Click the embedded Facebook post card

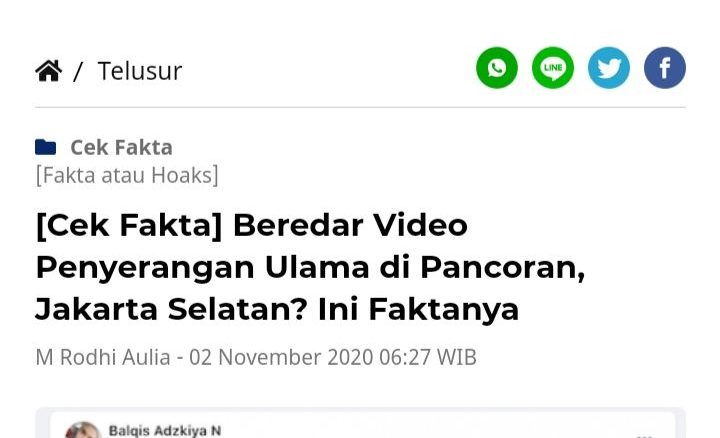click(360, 423)
